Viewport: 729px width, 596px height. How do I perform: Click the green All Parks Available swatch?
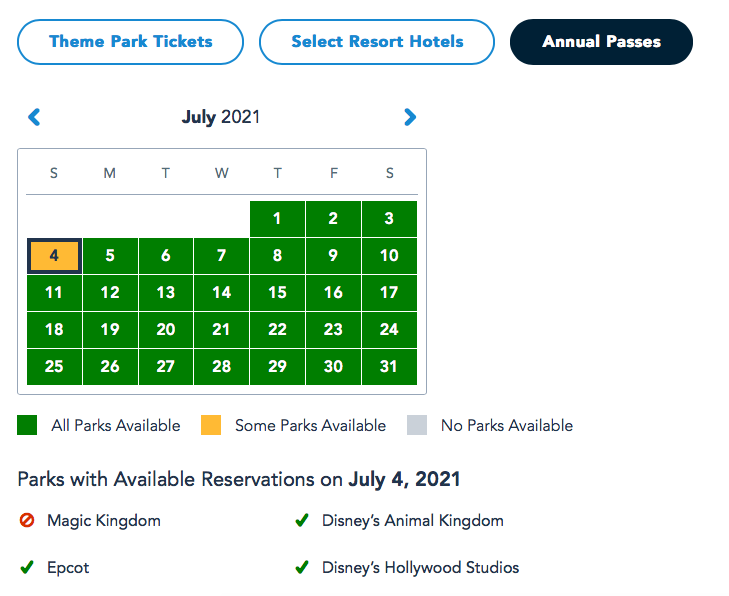point(27,425)
